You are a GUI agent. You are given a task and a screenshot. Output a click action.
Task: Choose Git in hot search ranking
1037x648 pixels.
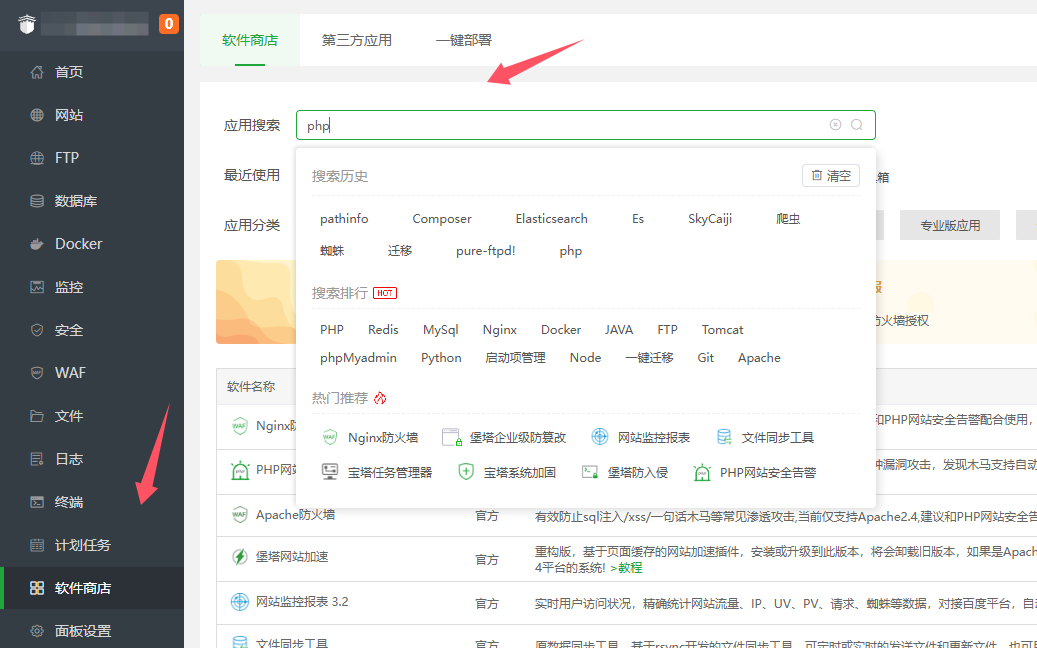[705, 358]
